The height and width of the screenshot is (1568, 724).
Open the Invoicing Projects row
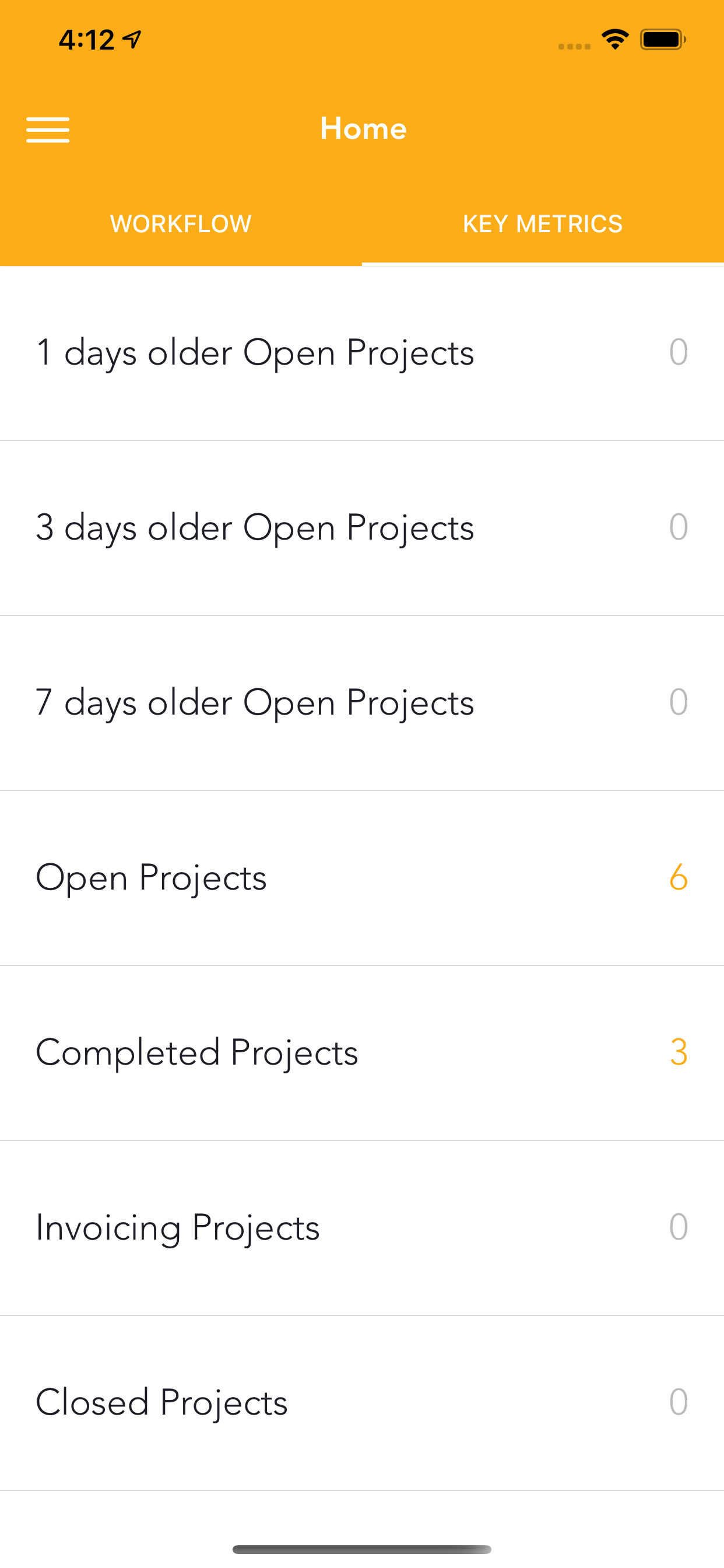[x=362, y=1228]
